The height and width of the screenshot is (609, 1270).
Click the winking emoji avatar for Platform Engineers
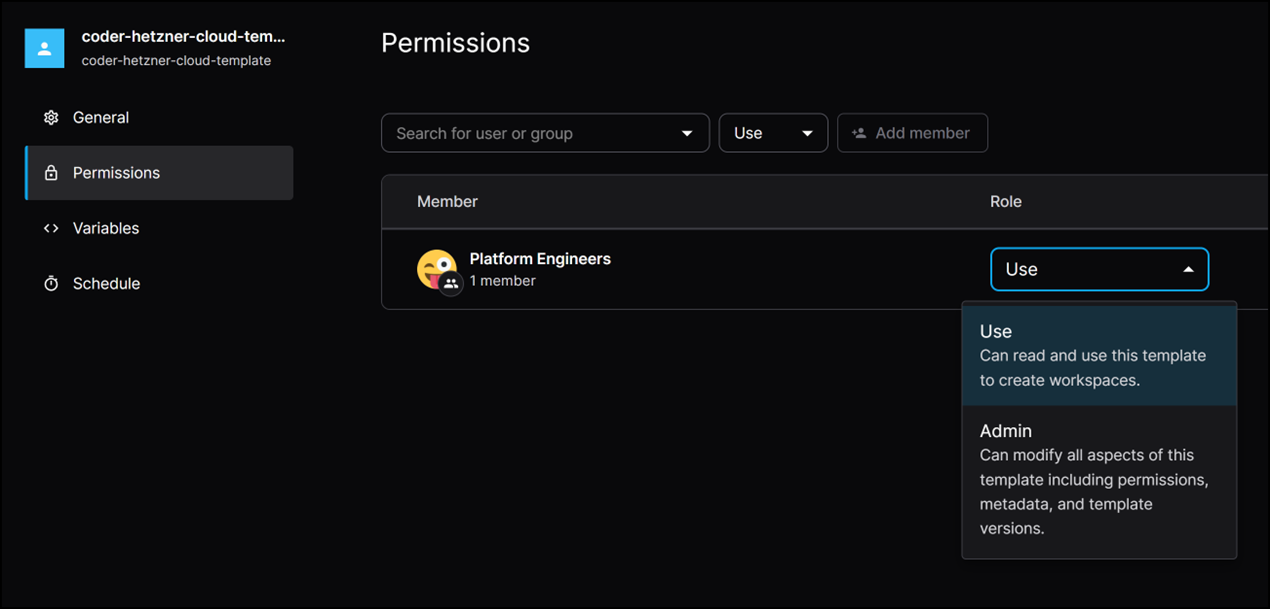(x=435, y=267)
